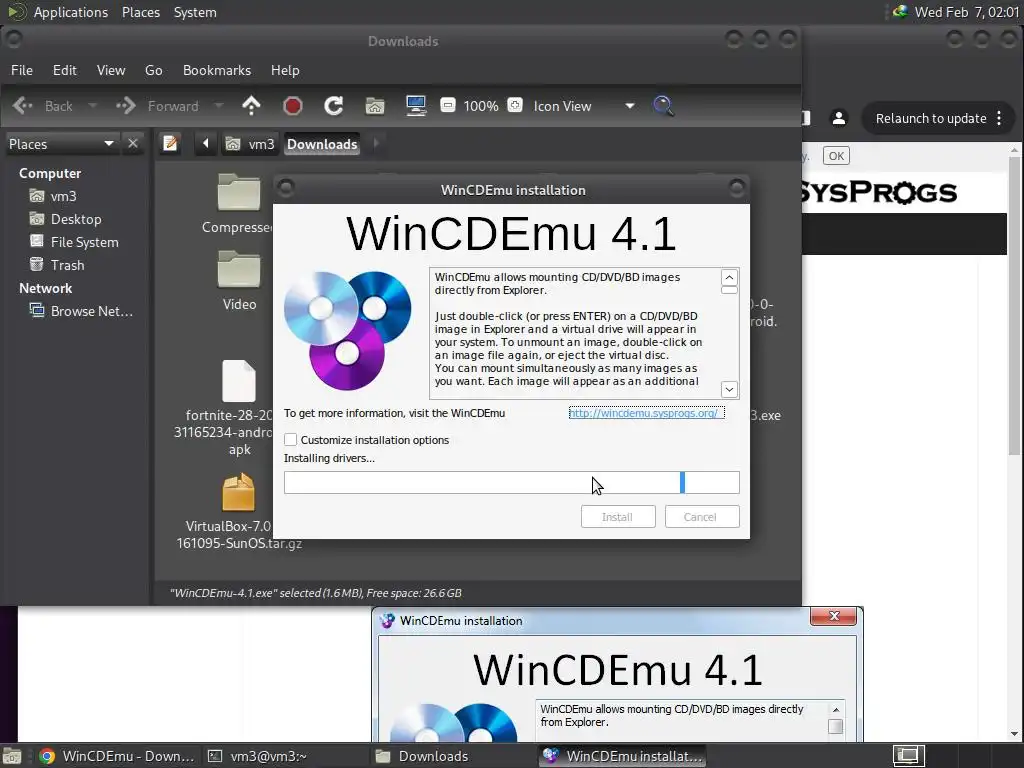Image resolution: width=1024 pixels, height=768 pixels.
Task: Open the Places panel menu
Action: [x=141, y=12]
